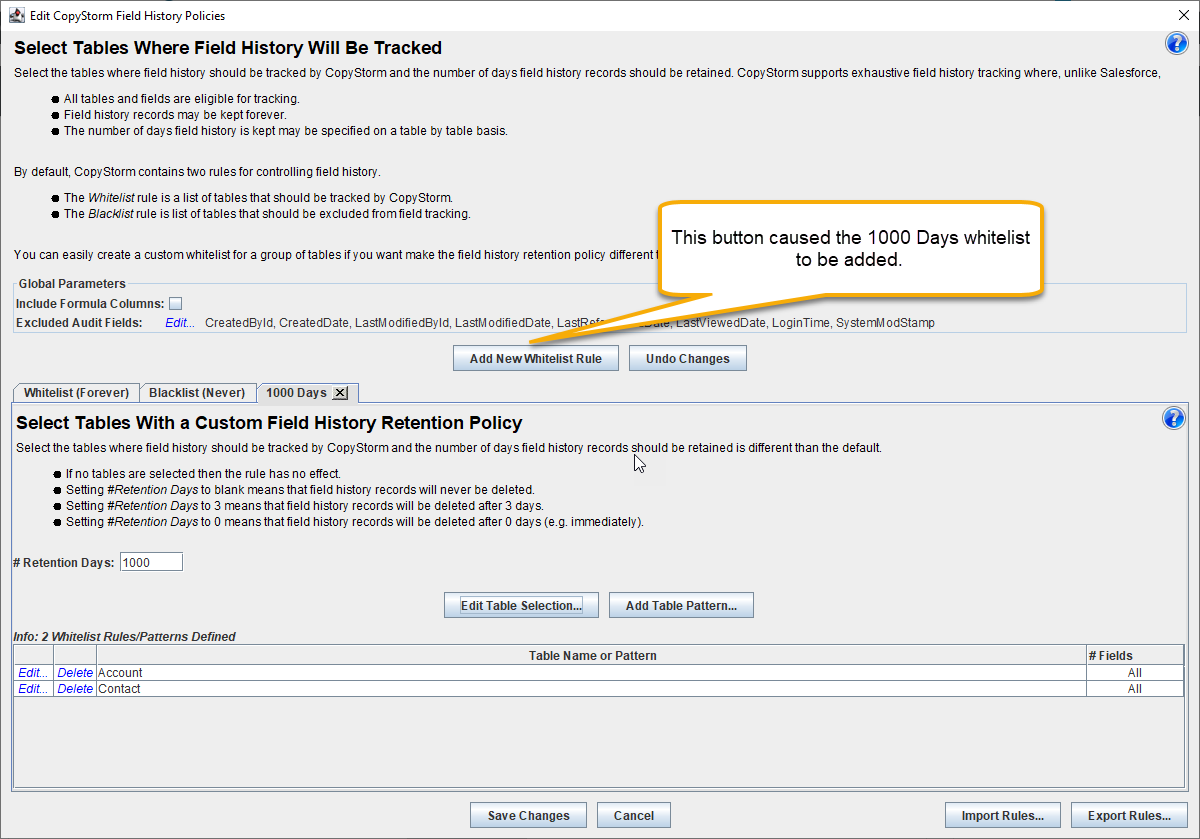Screen dimensions: 1200x839
Task: Delete the Account table rule
Action: pos(75,673)
